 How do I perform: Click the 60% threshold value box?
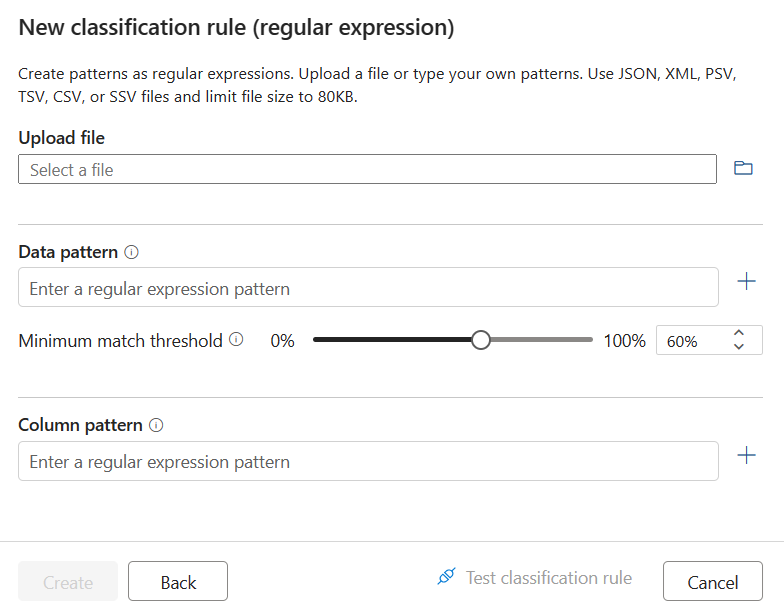[x=692, y=341]
